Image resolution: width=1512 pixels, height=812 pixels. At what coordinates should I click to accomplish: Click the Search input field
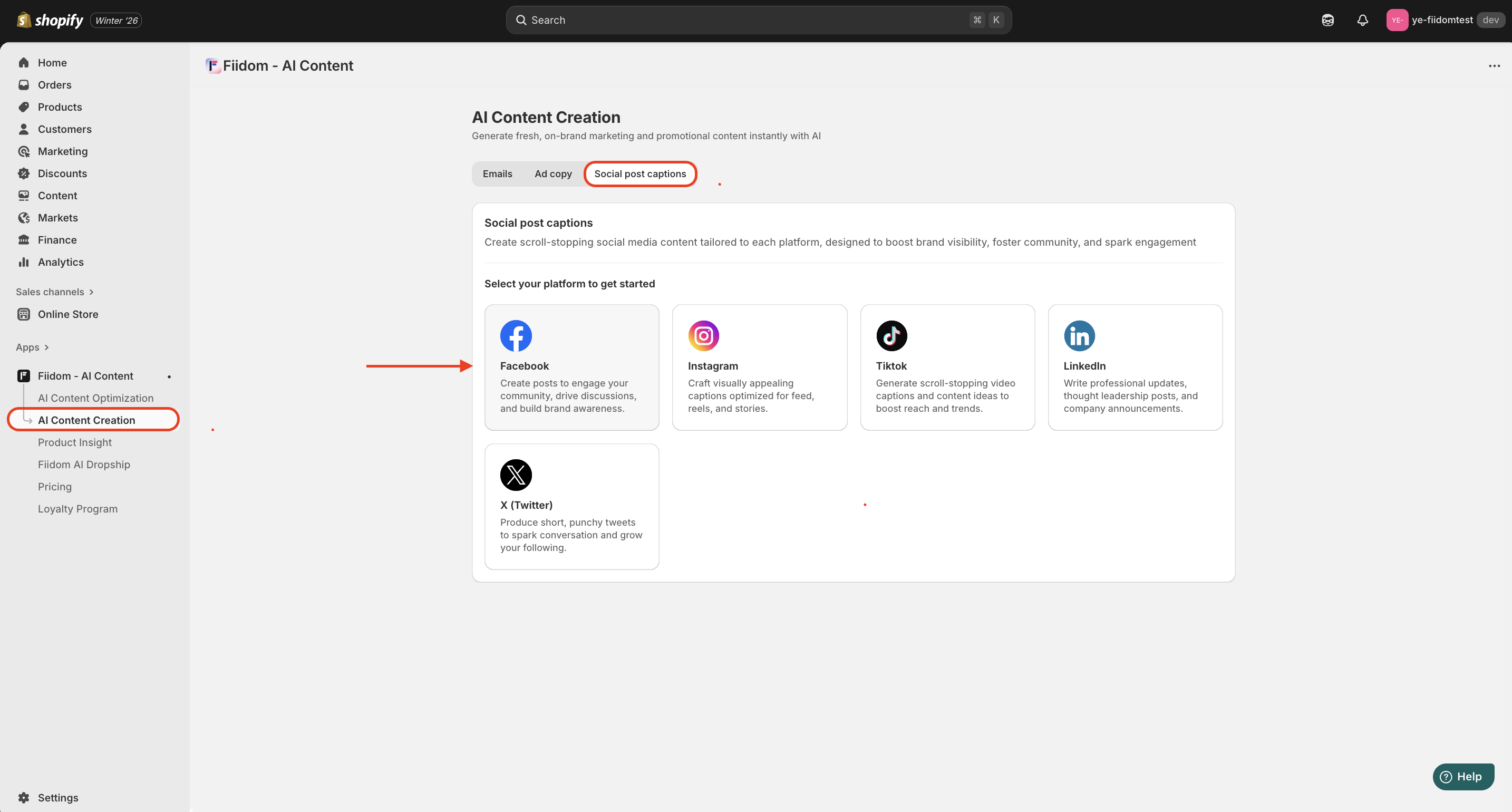pyautogui.click(x=757, y=20)
